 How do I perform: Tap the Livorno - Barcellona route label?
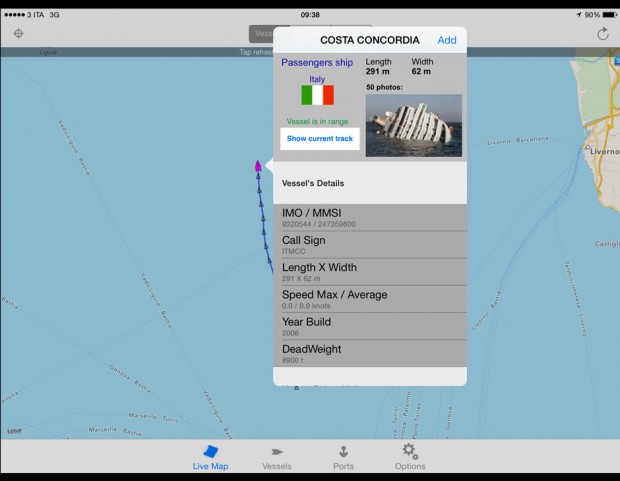click(518, 140)
